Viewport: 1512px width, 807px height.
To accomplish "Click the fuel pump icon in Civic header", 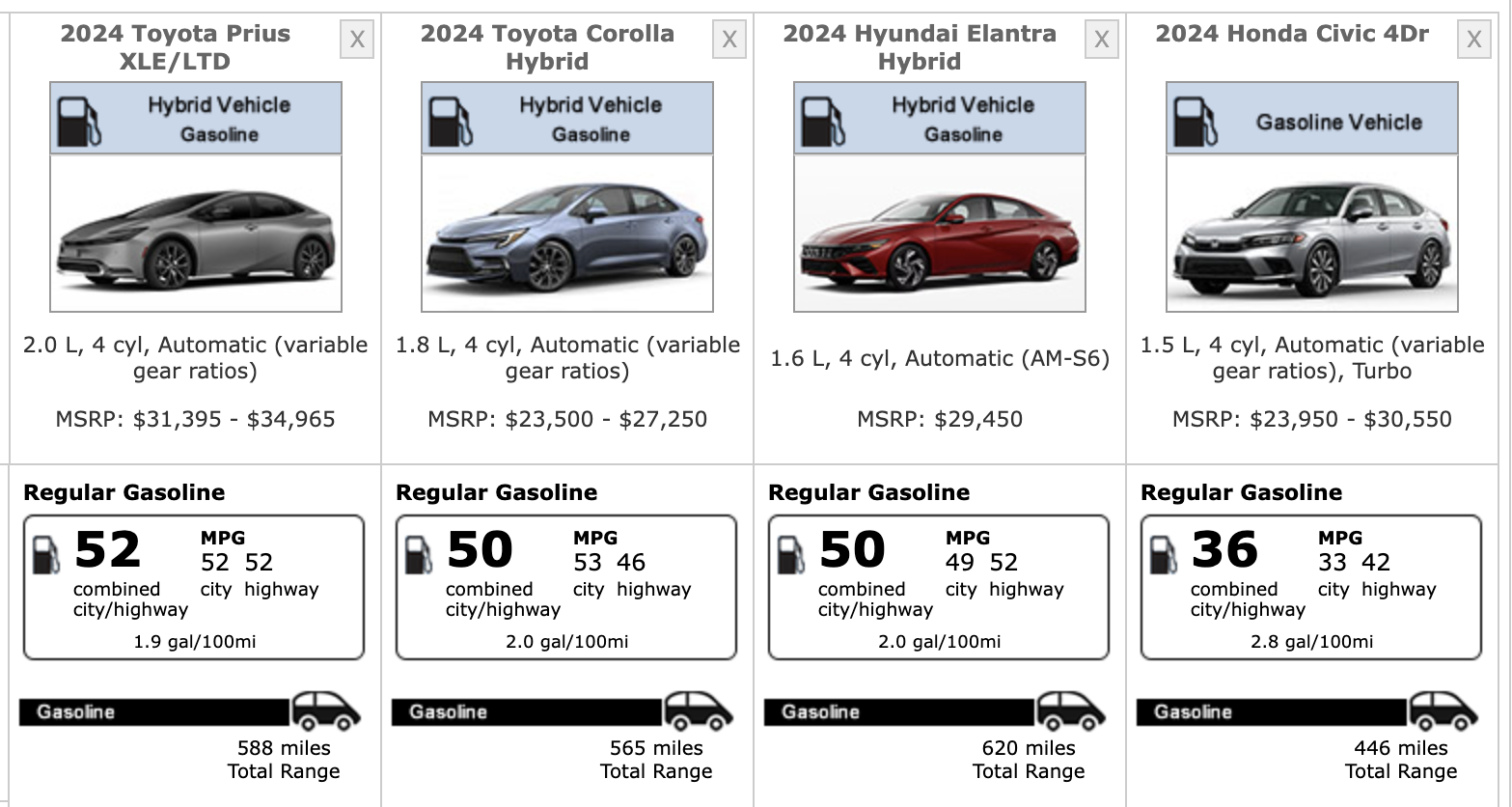I will click(x=1195, y=120).
